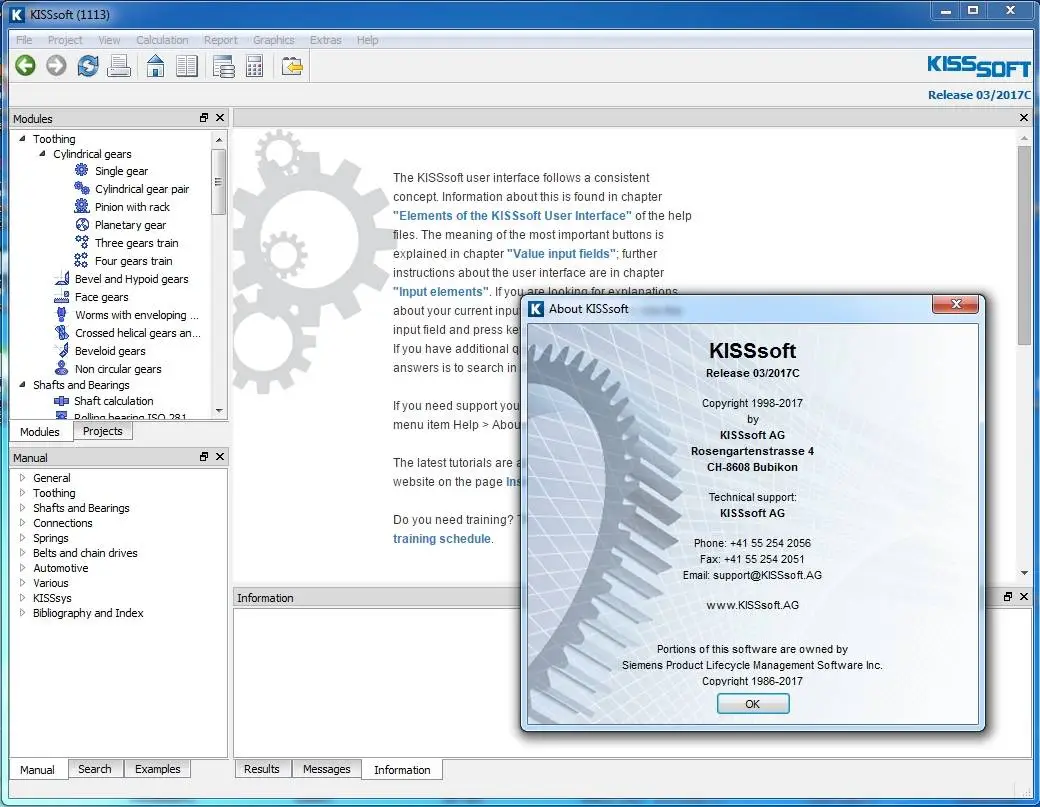Collapse the Cylindrical gears node
This screenshot has height=807, width=1040.
tap(42, 154)
